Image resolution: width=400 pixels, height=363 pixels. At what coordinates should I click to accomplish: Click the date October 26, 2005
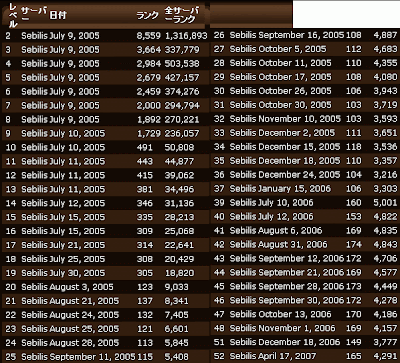[x=295, y=91]
